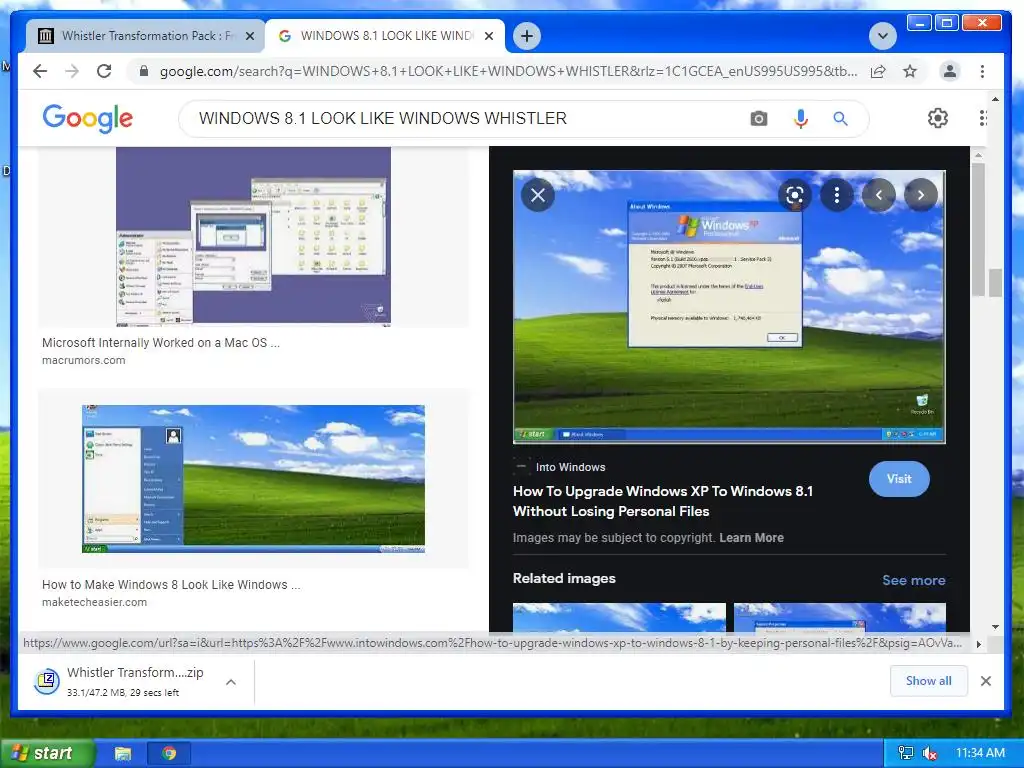Image resolution: width=1024 pixels, height=768 pixels.
Task: Reload the page with the refresh icon
Action: 104,71
